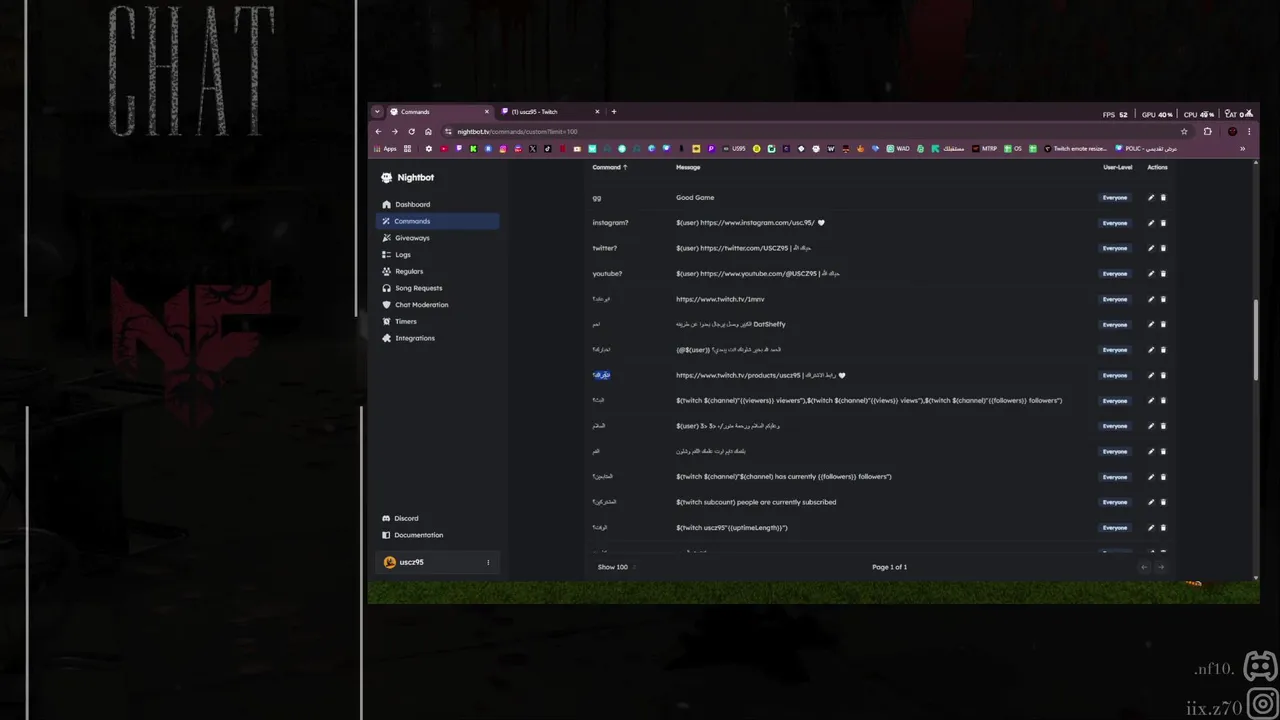Open Regulars in the sidebar

[437, 271]
